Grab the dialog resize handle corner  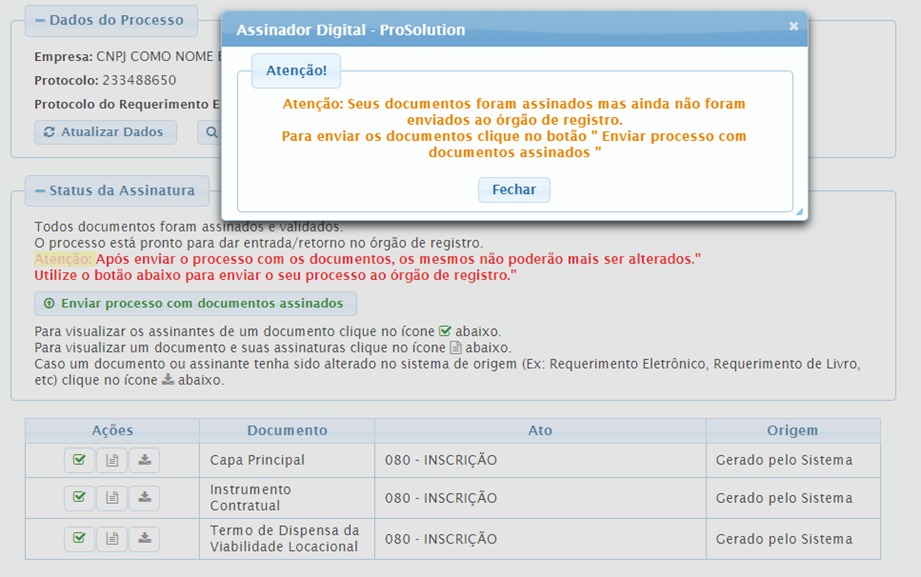point(799,212)
